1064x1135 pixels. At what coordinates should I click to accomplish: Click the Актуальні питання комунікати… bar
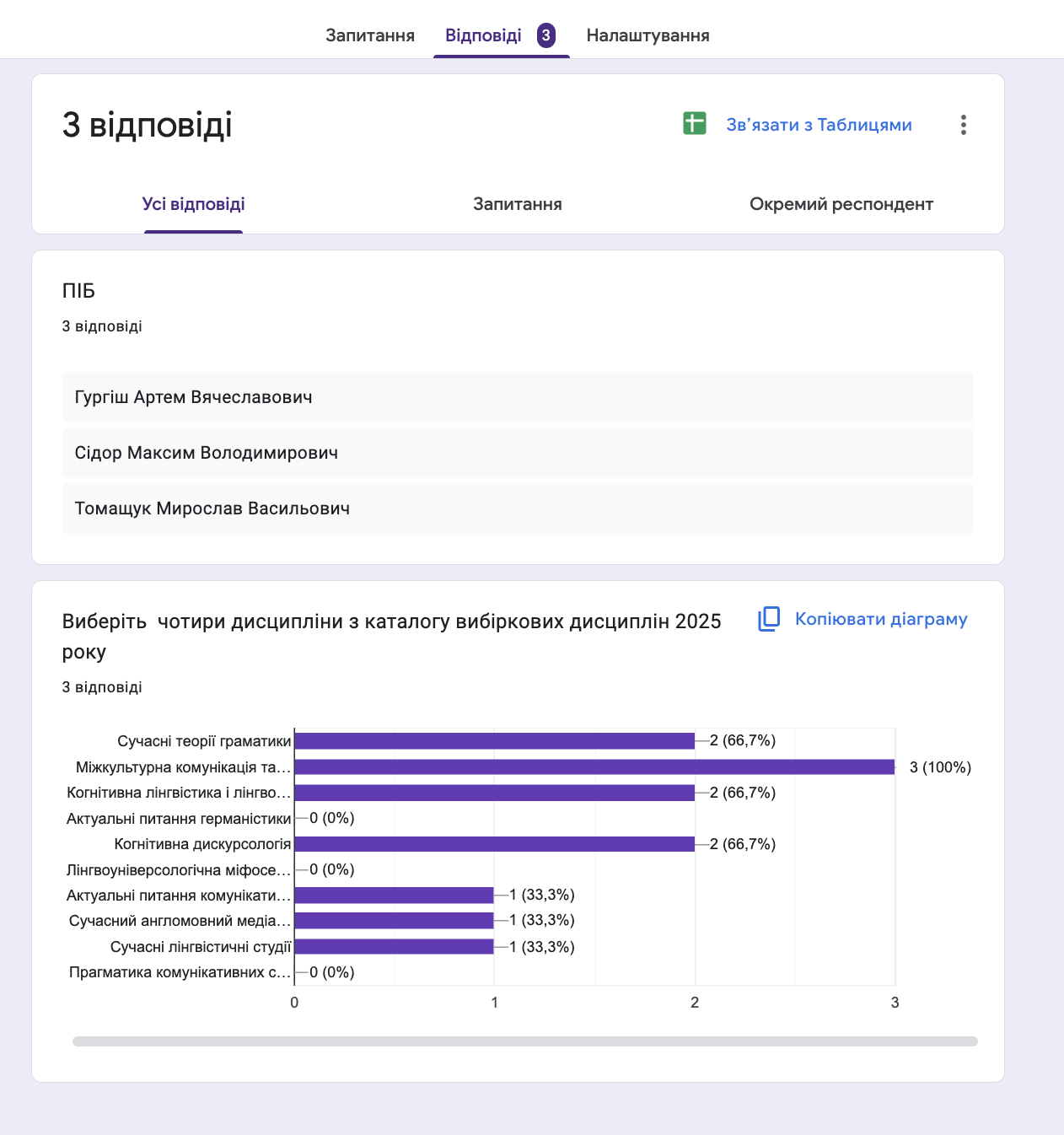tap(394, 896)
